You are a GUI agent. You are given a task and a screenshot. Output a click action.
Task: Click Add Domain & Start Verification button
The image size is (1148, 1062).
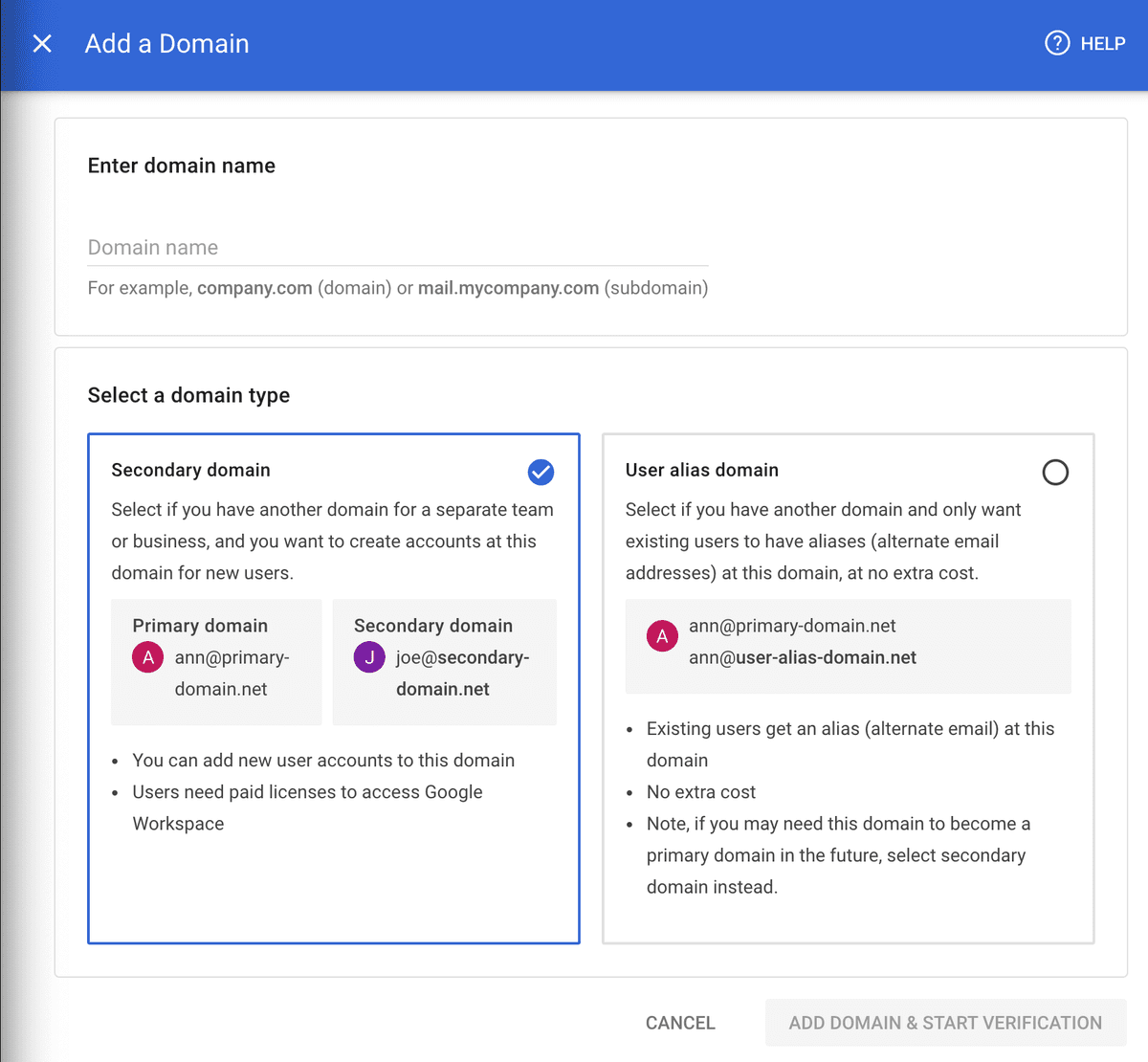click(x=945, y=1023)
